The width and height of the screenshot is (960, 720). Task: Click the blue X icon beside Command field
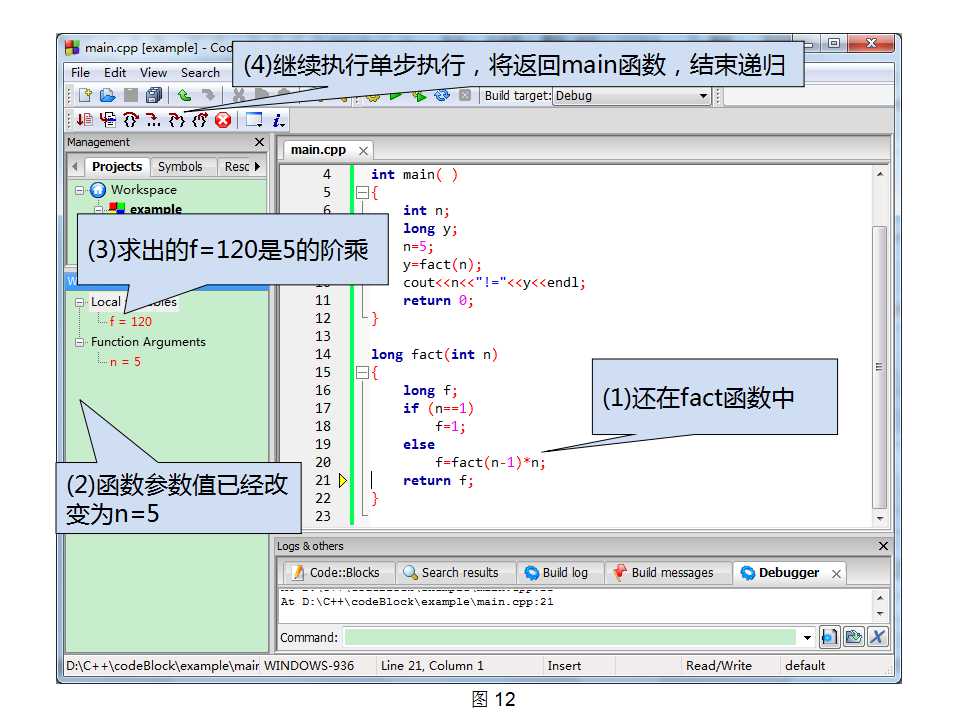(x=877, y=637)
